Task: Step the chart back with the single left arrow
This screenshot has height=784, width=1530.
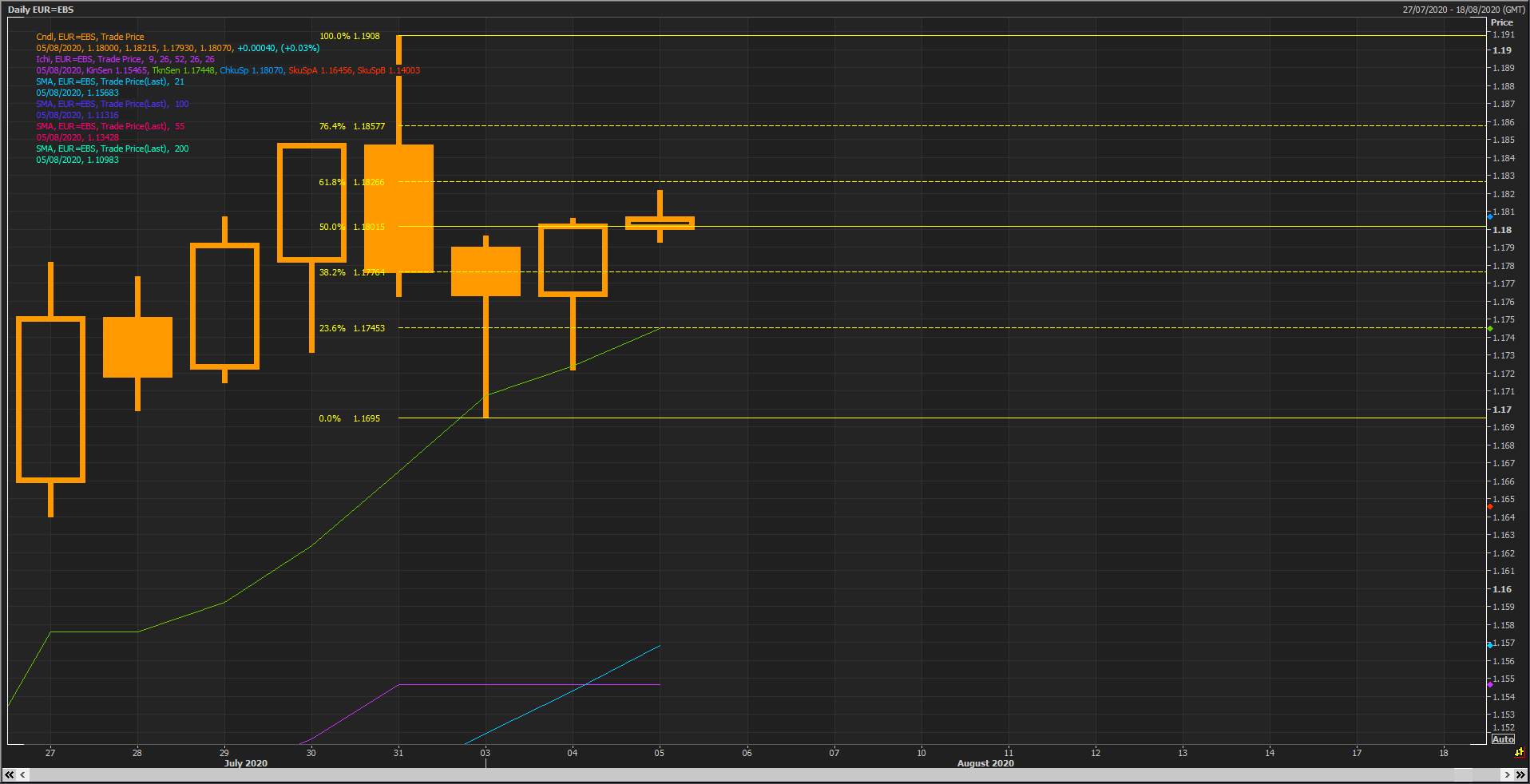Action: (22, 774)
